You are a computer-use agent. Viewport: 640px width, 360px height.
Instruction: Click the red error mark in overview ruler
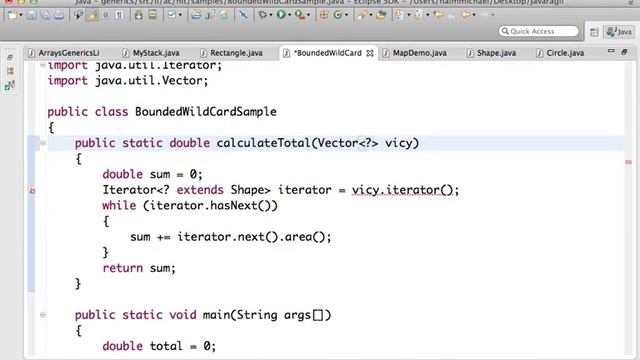click(628, 162)
